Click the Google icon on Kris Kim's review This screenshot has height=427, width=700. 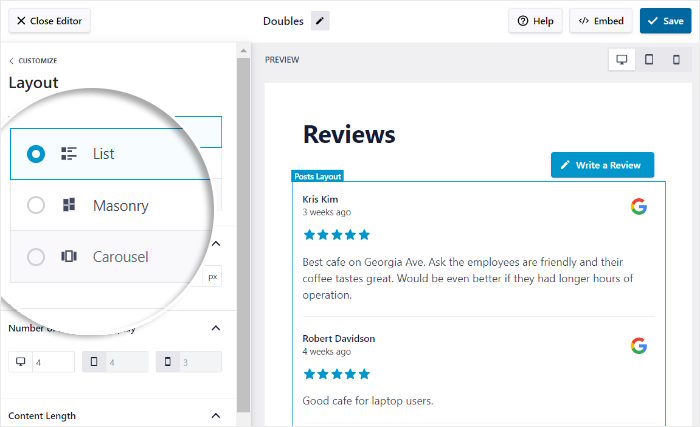tap(639, 206)
